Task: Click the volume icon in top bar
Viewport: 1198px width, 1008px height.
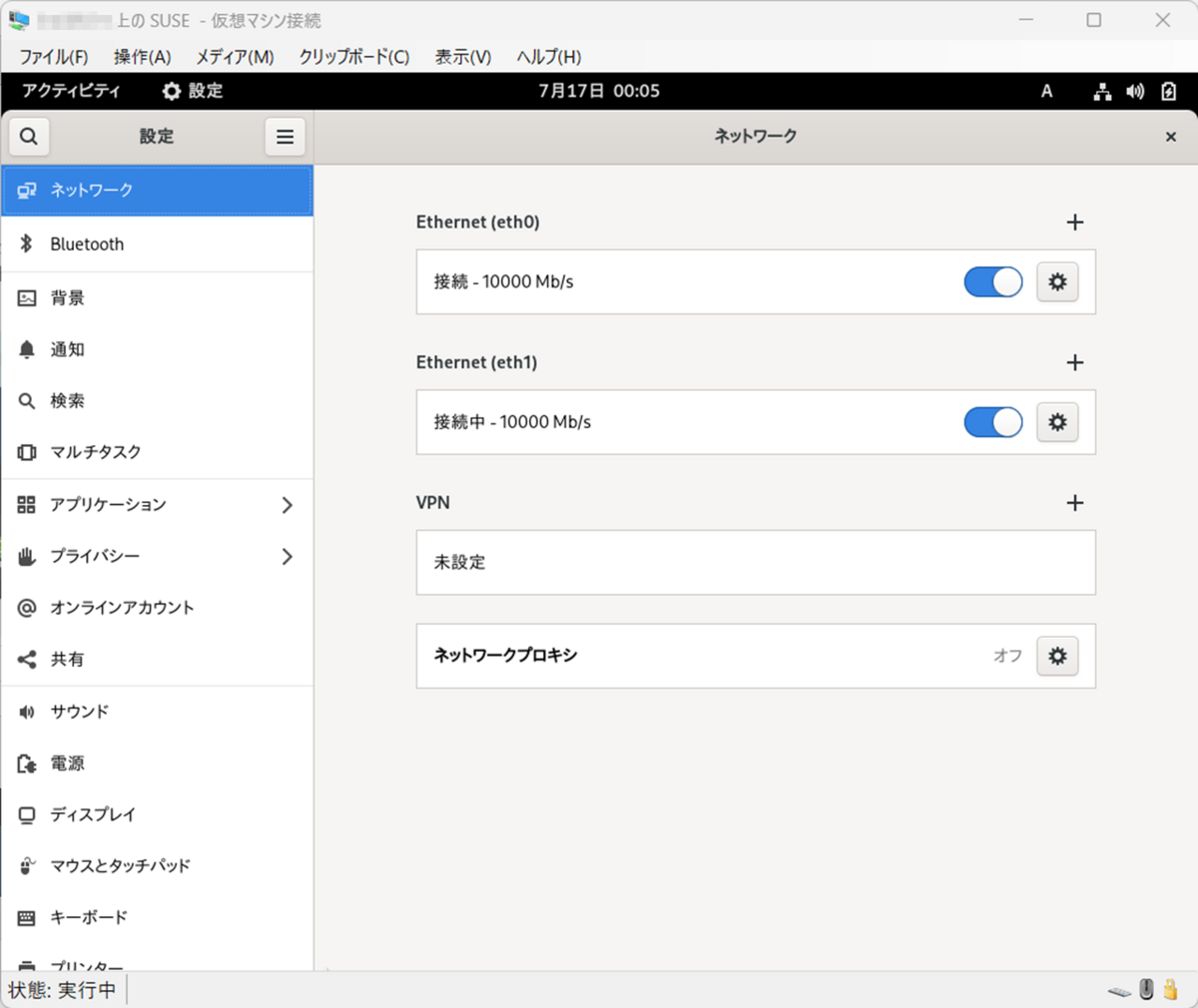Action: tap(1135, 92)
